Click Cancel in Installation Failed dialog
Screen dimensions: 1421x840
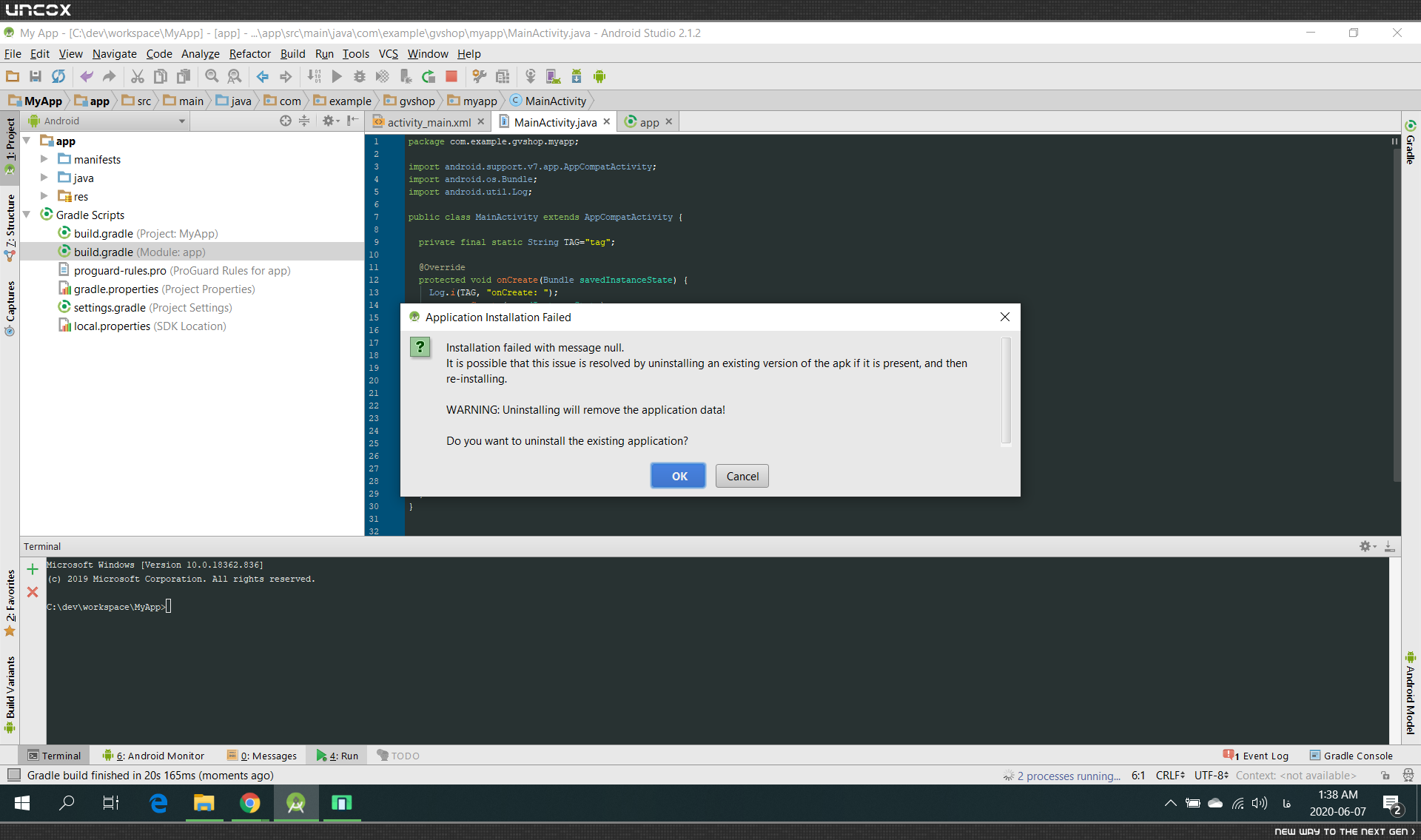click(742, 476)
